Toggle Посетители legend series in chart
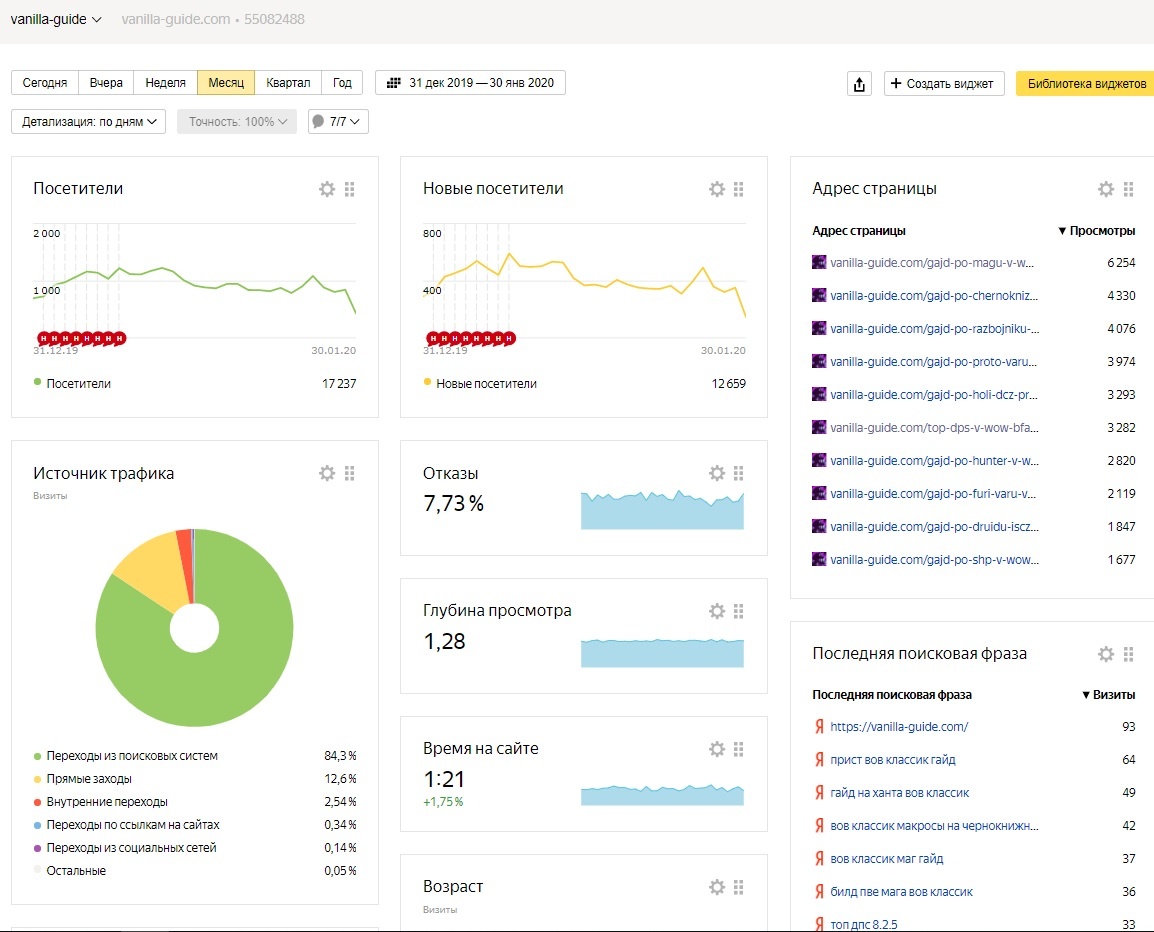Image resolution: width=1154 pixels, height=932 pixels. tap(72, 383)
